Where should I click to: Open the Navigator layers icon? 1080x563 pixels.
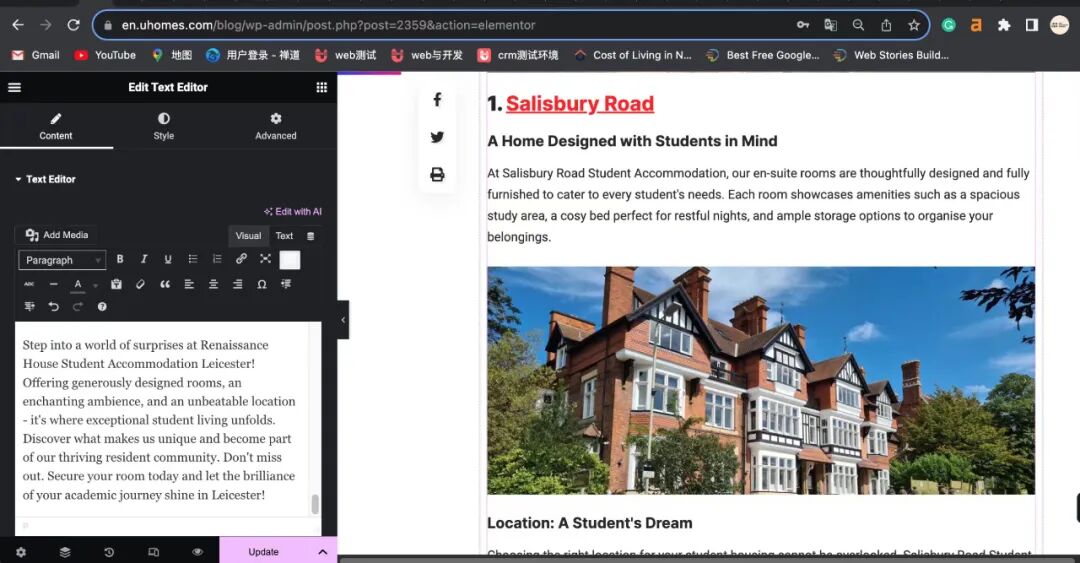[x=65, y=552]
